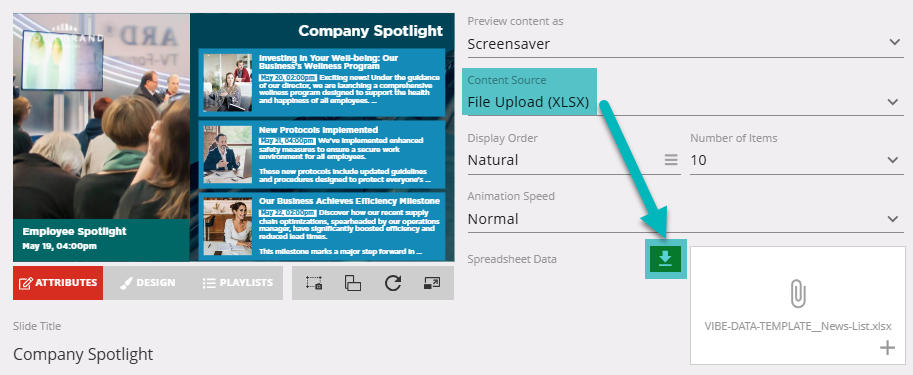Open the Number of Items dropdown
This screenshot has height=375, width=913.
tap(796, 160)
